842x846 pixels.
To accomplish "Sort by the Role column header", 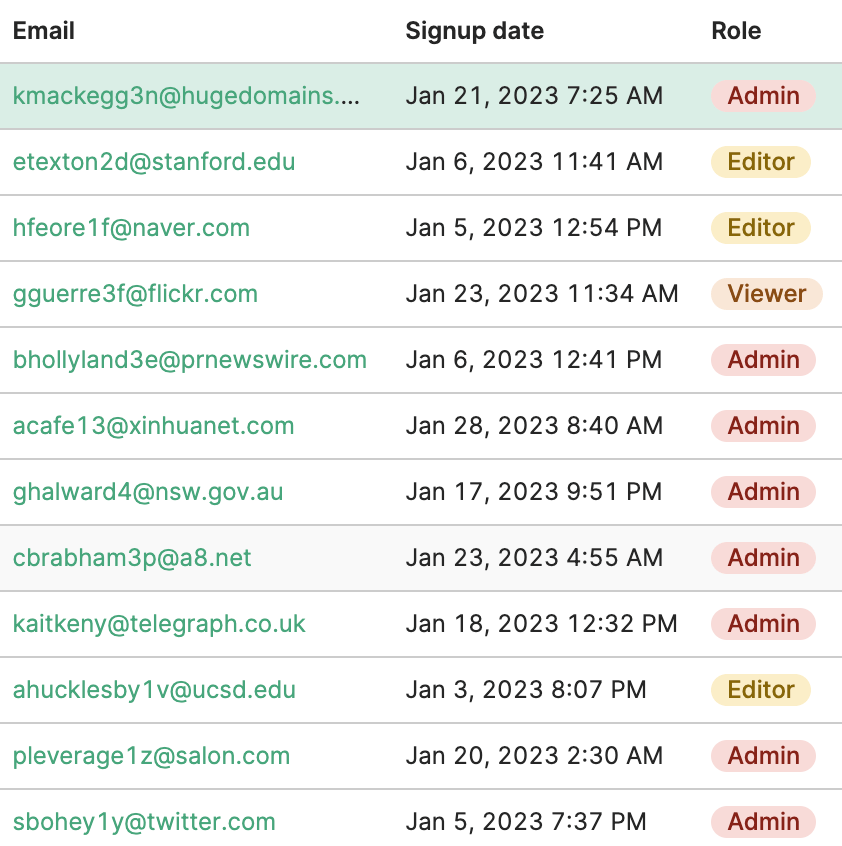I will point(736,31).
